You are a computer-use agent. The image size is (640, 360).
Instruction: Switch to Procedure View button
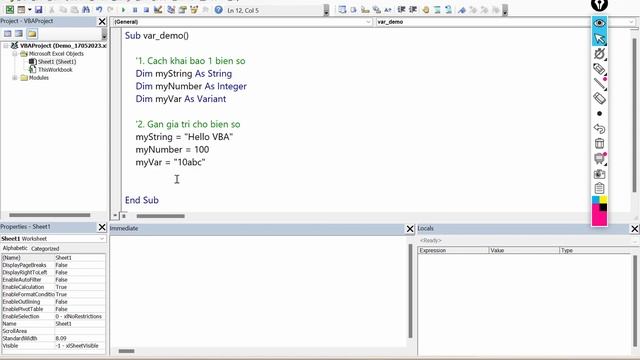(x=116, y=216)
